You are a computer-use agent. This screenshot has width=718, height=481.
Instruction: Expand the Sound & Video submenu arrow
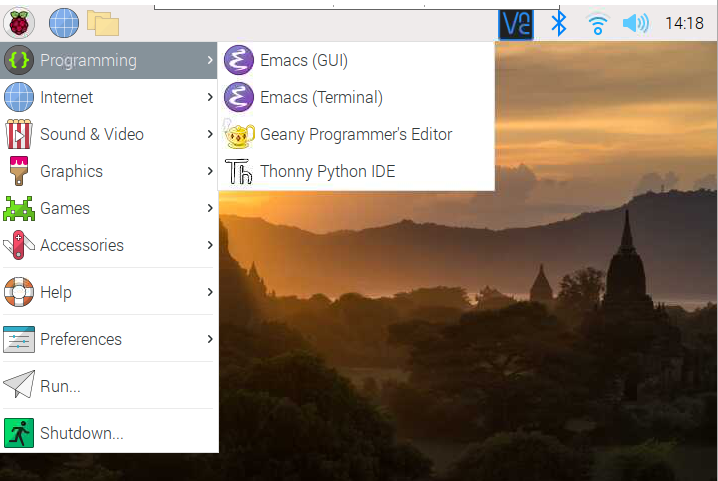coord(210,134)
